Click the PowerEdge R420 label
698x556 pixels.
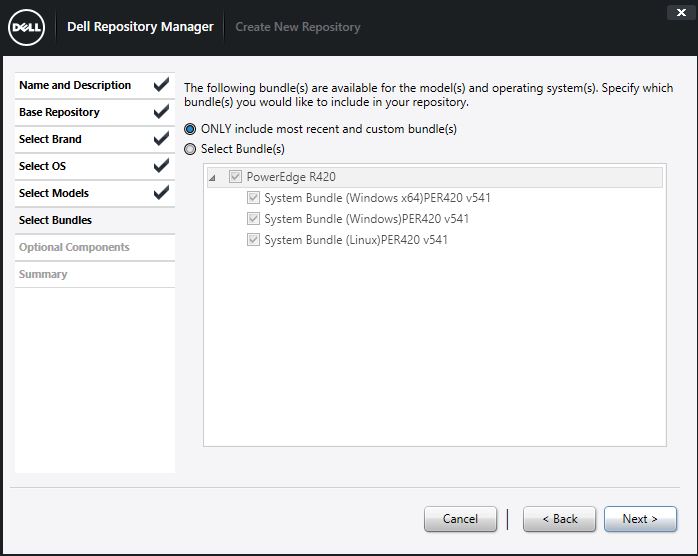[291, 177]
